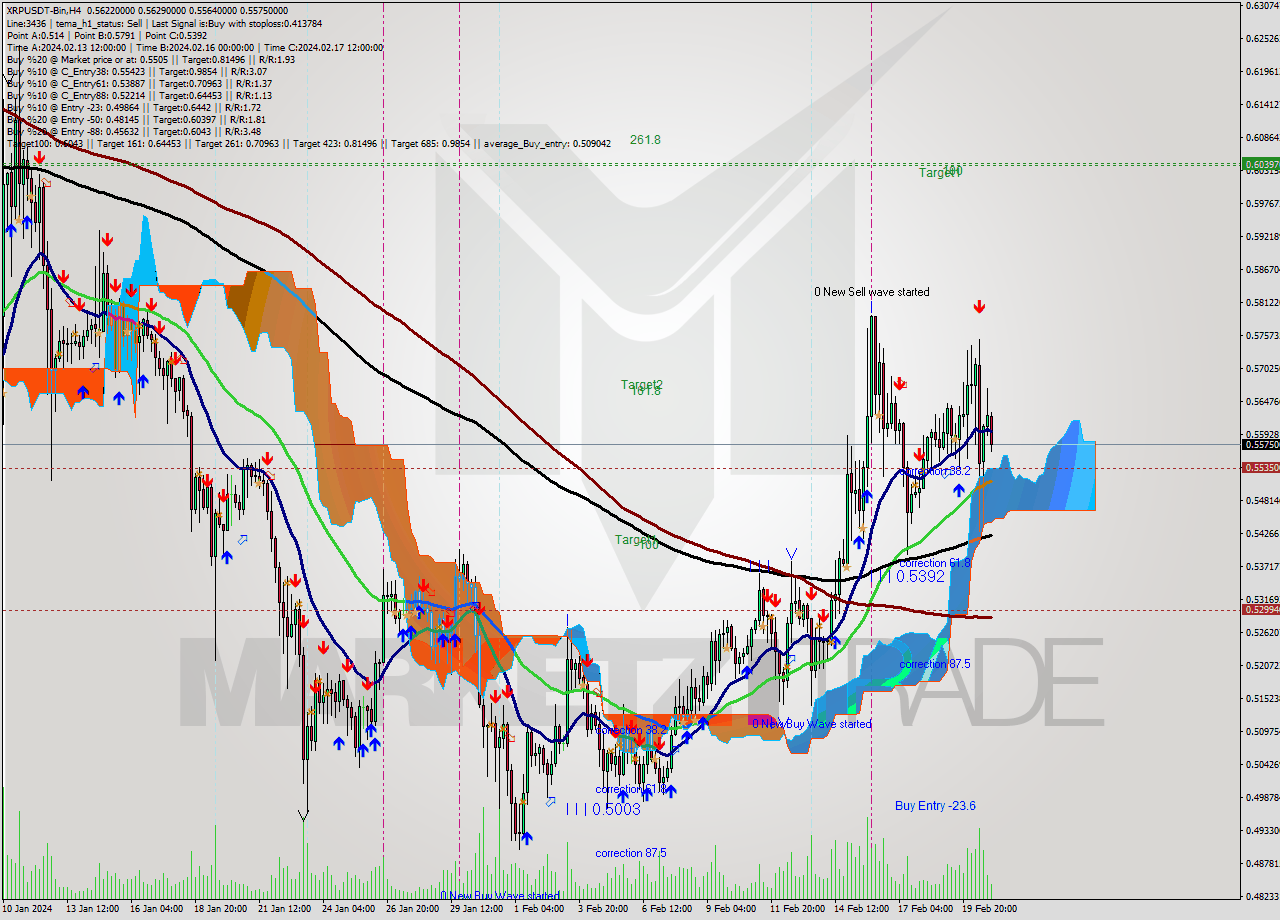
Task: Select the '18 Jan 20:00' date label
Action: 223,909
